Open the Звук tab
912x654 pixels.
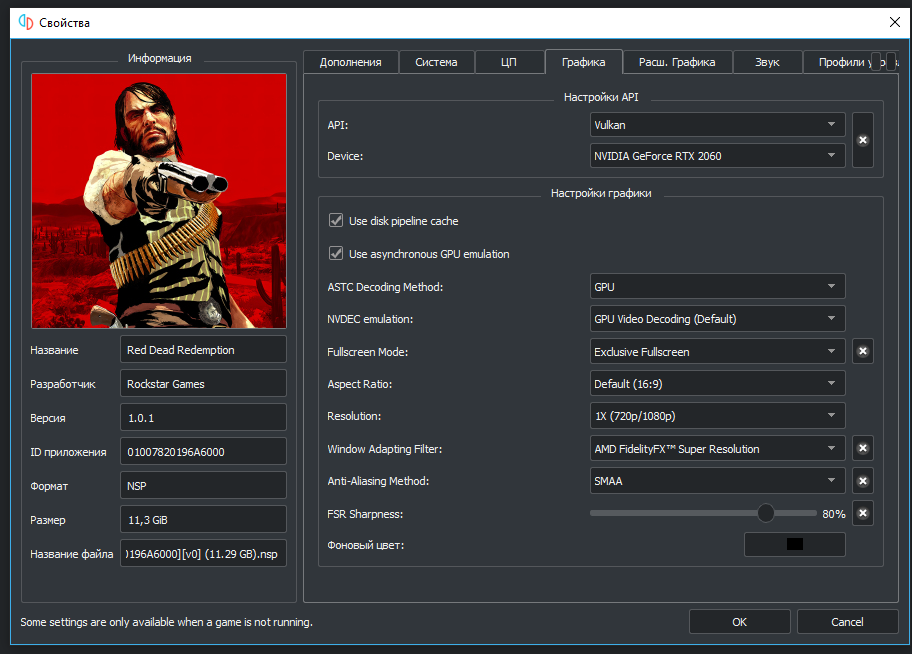point(767,62)
